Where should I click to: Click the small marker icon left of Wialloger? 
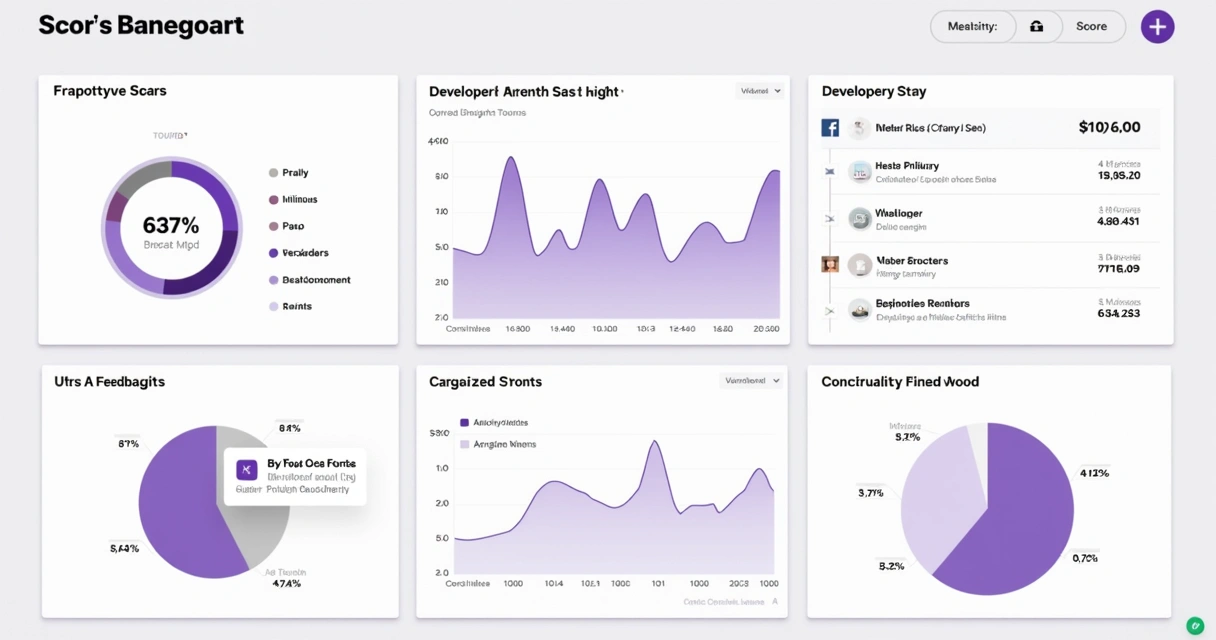point(829,218)
